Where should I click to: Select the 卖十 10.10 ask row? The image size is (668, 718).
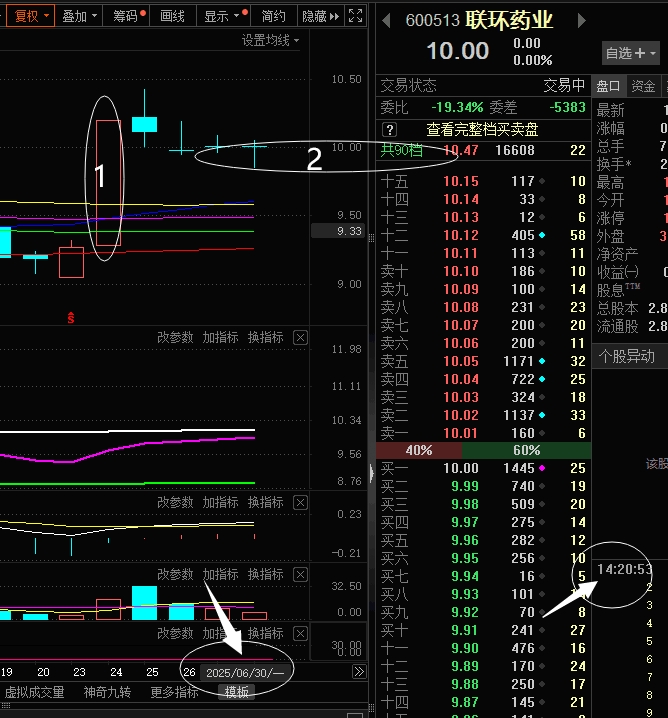click(x=483, y=271)
